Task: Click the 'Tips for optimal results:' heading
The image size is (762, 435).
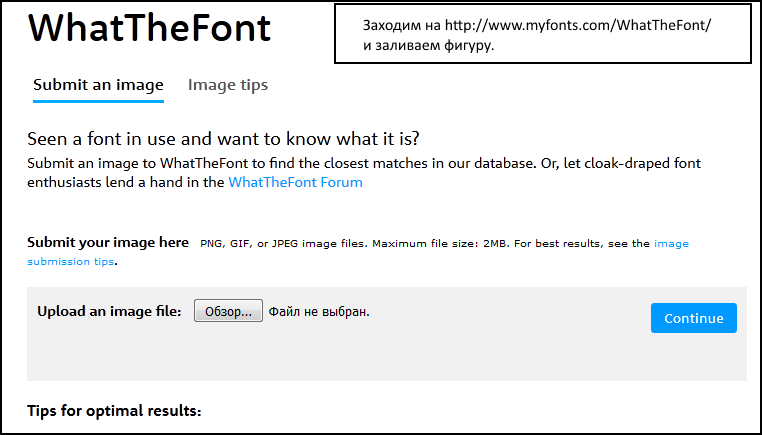Action: point(114,411)
